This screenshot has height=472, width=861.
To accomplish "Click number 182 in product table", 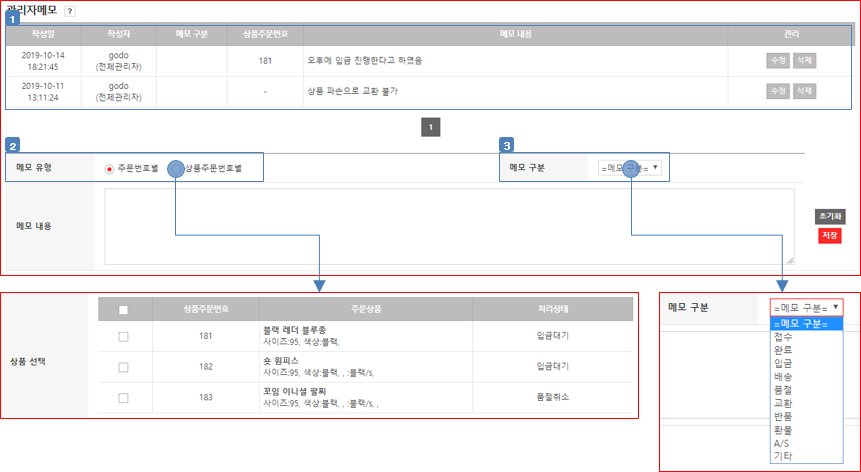I will (206, 367).
